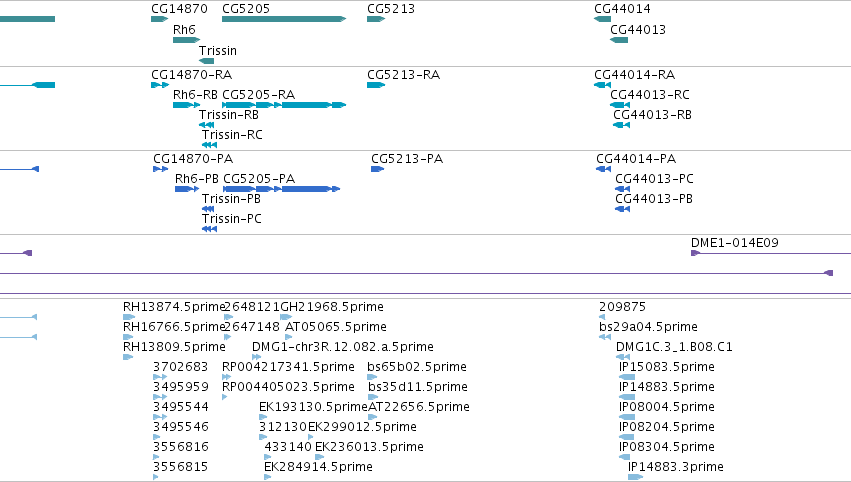Viewport: 851px width, 482px height.
Task: Select the bs65b02.5prime label
Action: 417,367
